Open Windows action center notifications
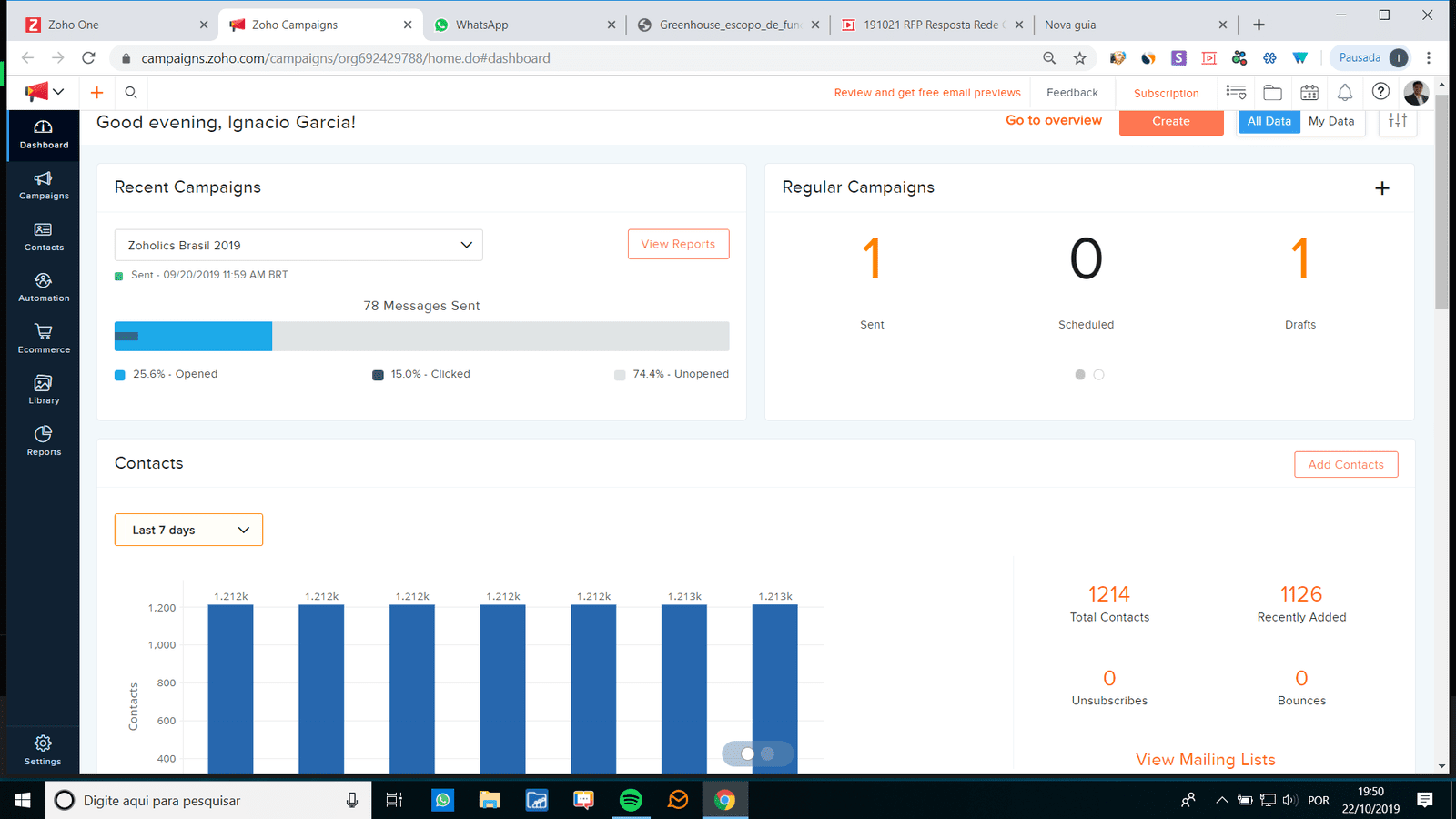1456x819 pixels. 1425,800
